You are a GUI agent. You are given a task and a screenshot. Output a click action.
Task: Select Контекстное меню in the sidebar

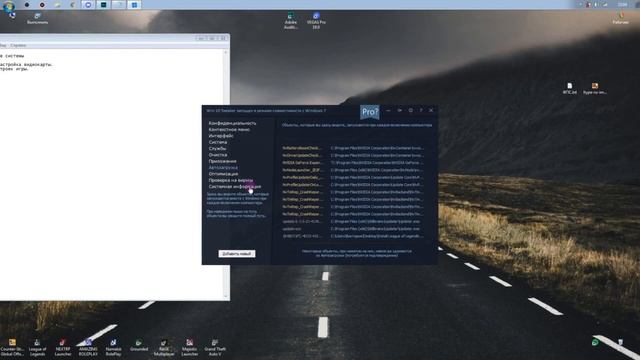tap(229, 129)
